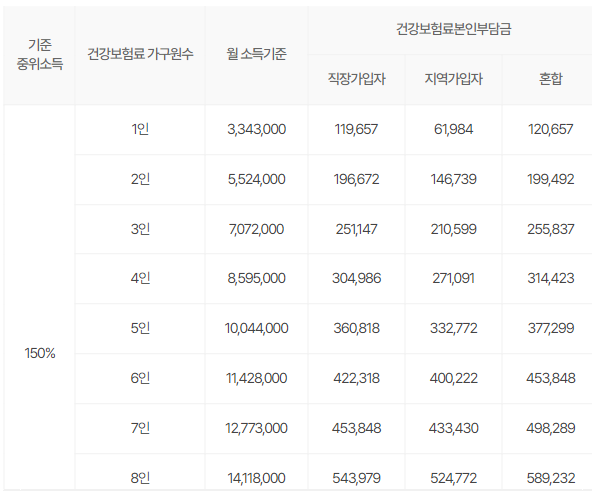Click the value 589,232
Image resolution: width=592 pixels, height=491 pixels.
551,479
